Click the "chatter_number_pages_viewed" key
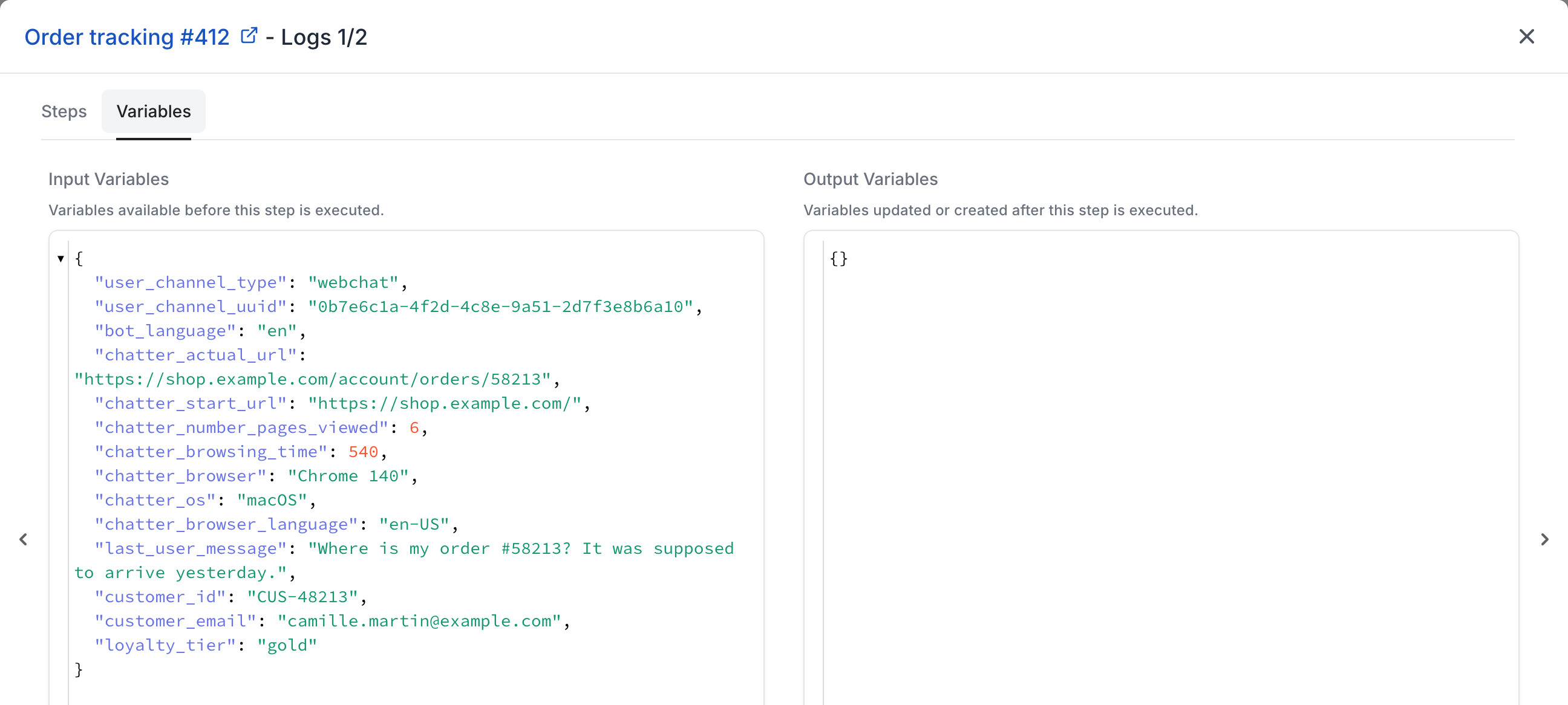Image resolution: width=1568 pixels, height=705 pixels. click(241, 427)
